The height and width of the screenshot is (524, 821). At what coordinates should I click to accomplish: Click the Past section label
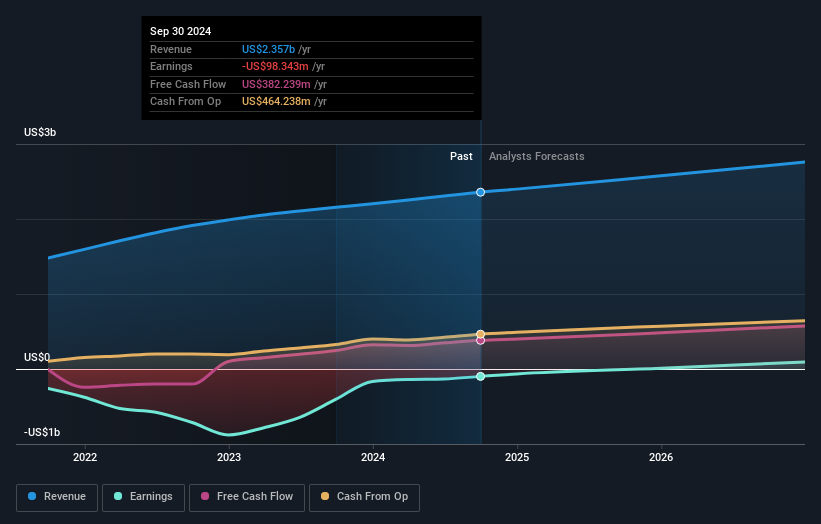461,157
